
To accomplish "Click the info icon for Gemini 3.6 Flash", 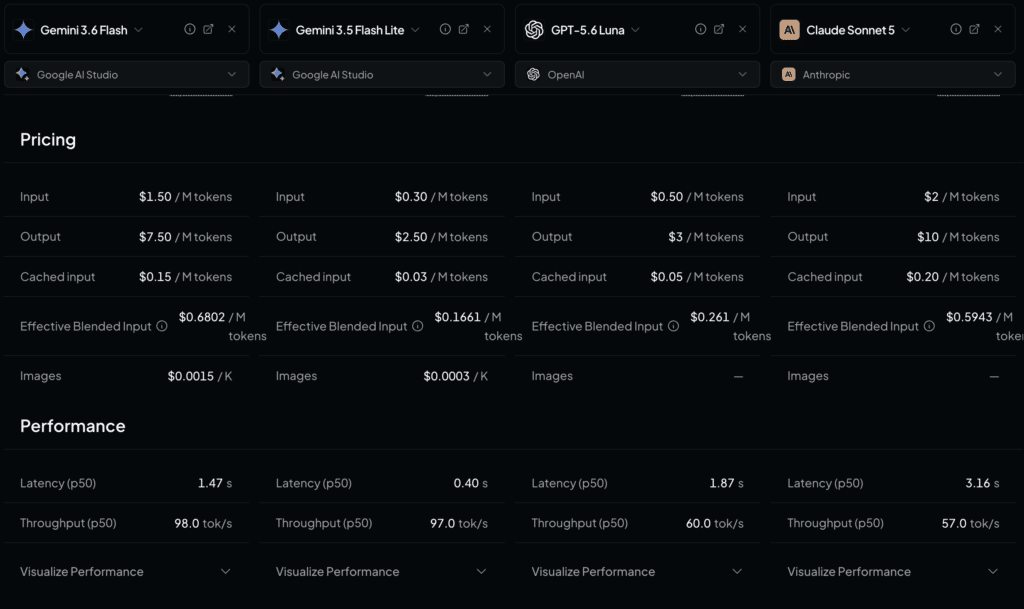I will (189, 29).
